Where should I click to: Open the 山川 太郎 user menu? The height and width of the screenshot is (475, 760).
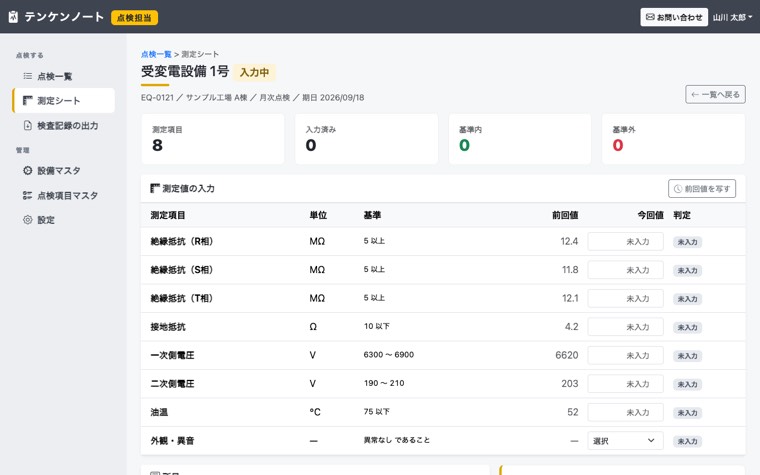click(732, 17)
